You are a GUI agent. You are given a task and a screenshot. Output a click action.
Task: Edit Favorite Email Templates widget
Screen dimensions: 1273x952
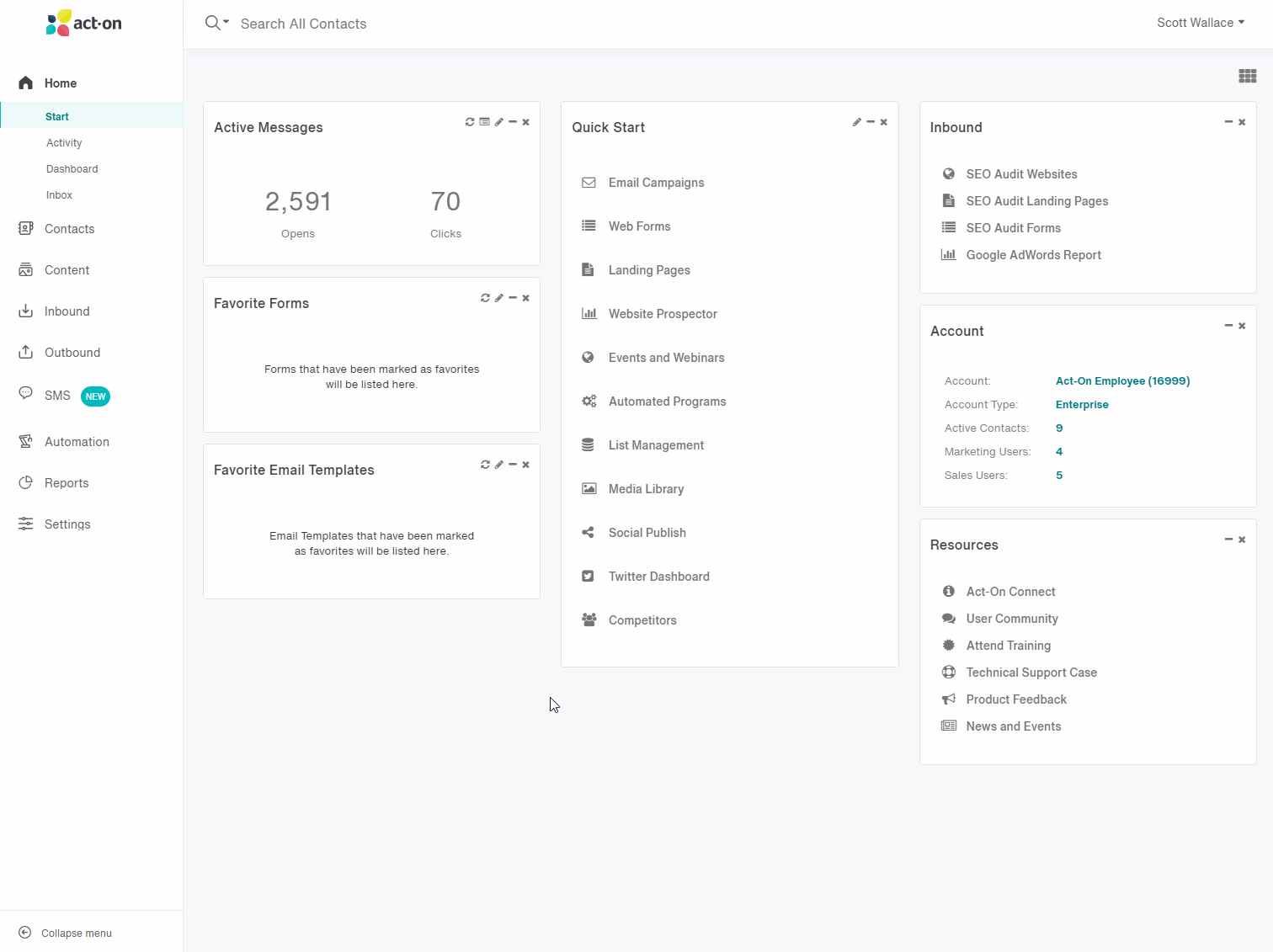[x=499, y=465]
